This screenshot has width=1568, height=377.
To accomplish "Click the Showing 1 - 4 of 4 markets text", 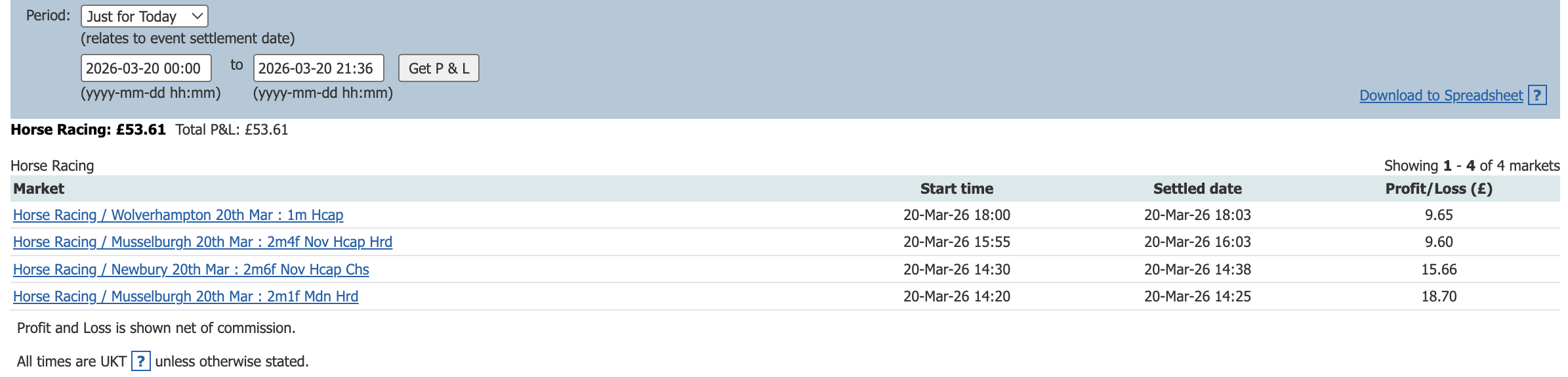I will (x=1472, y=166).
